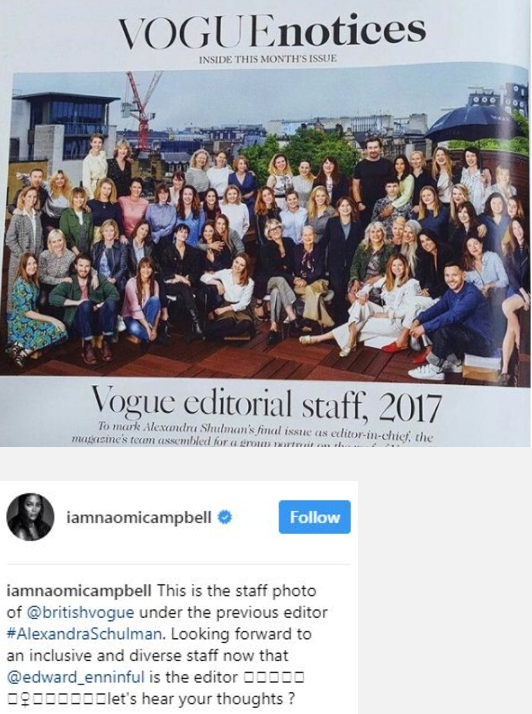
Task: Click the Follow button
Action: [314, 517]
